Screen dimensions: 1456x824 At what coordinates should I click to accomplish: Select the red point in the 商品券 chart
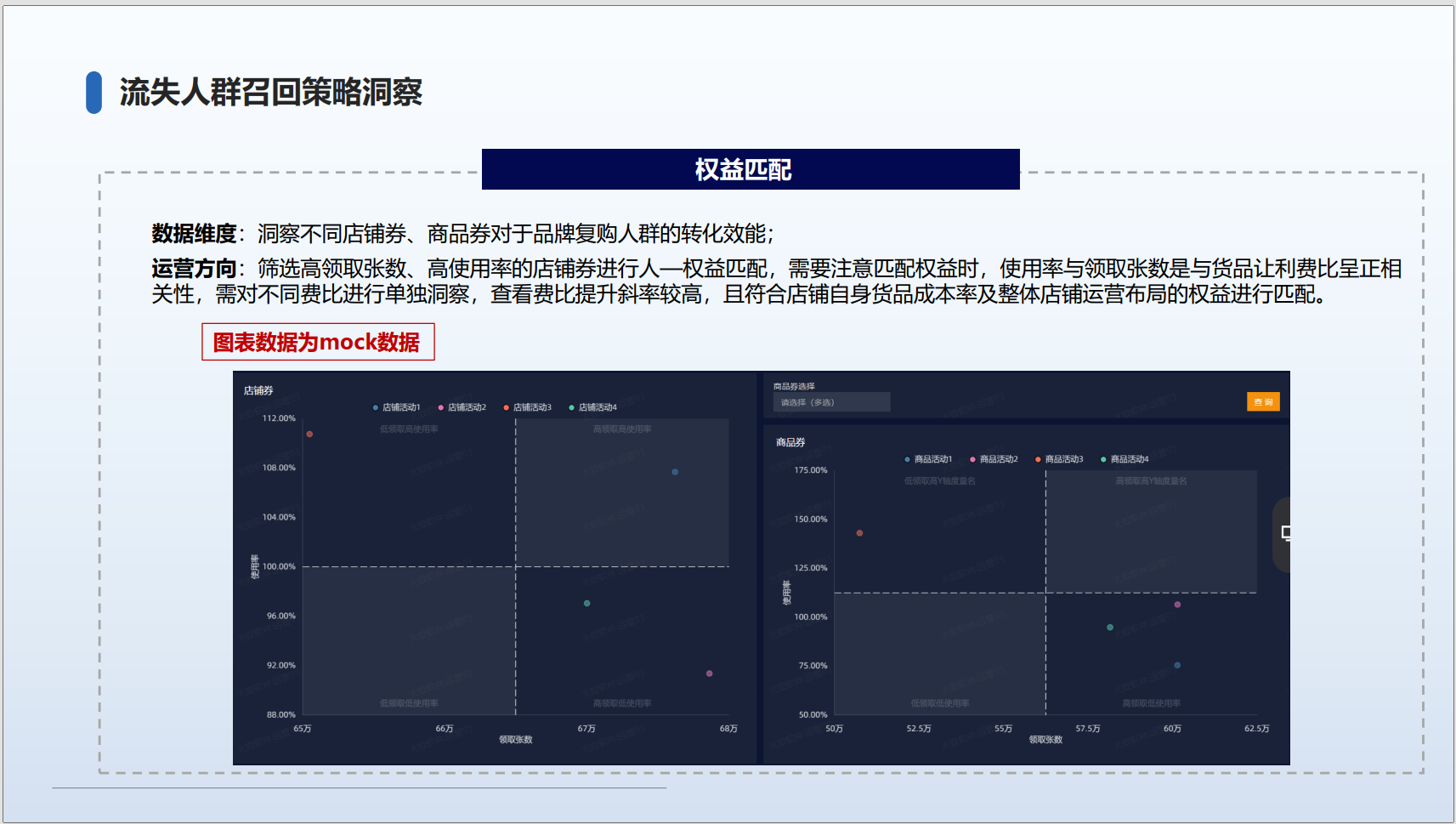pyautogui.click(x=859, y=533)
